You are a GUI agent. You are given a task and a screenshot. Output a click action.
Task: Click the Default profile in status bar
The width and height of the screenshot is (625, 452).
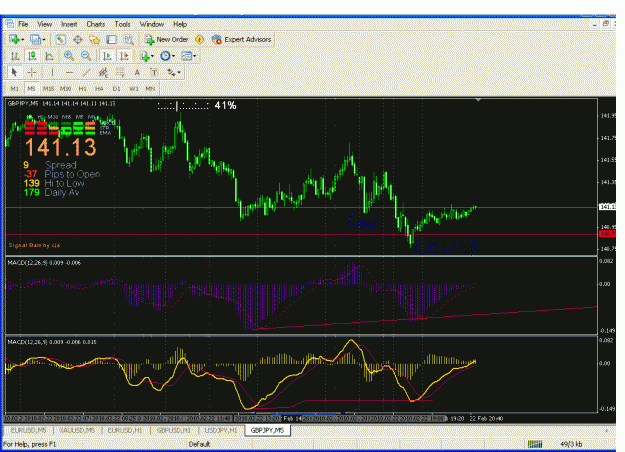(199, 444)
